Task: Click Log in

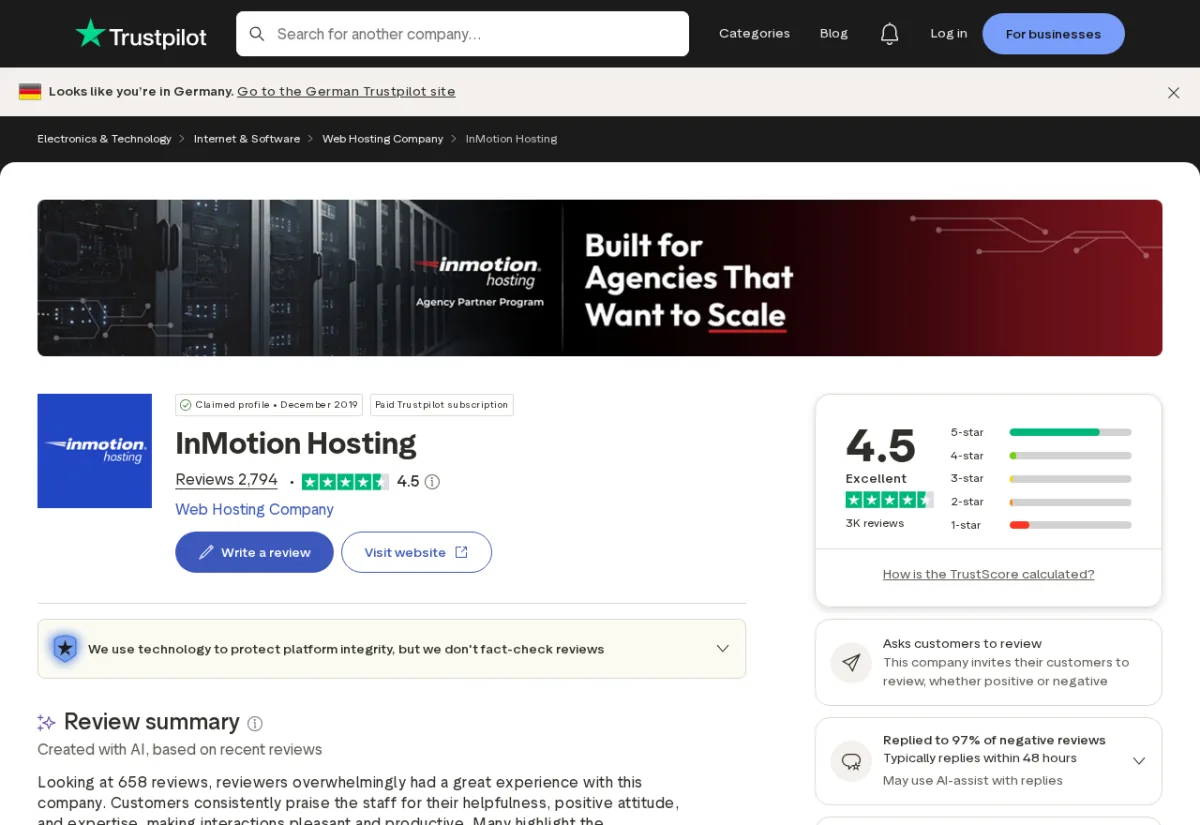Action: point(948,34)
